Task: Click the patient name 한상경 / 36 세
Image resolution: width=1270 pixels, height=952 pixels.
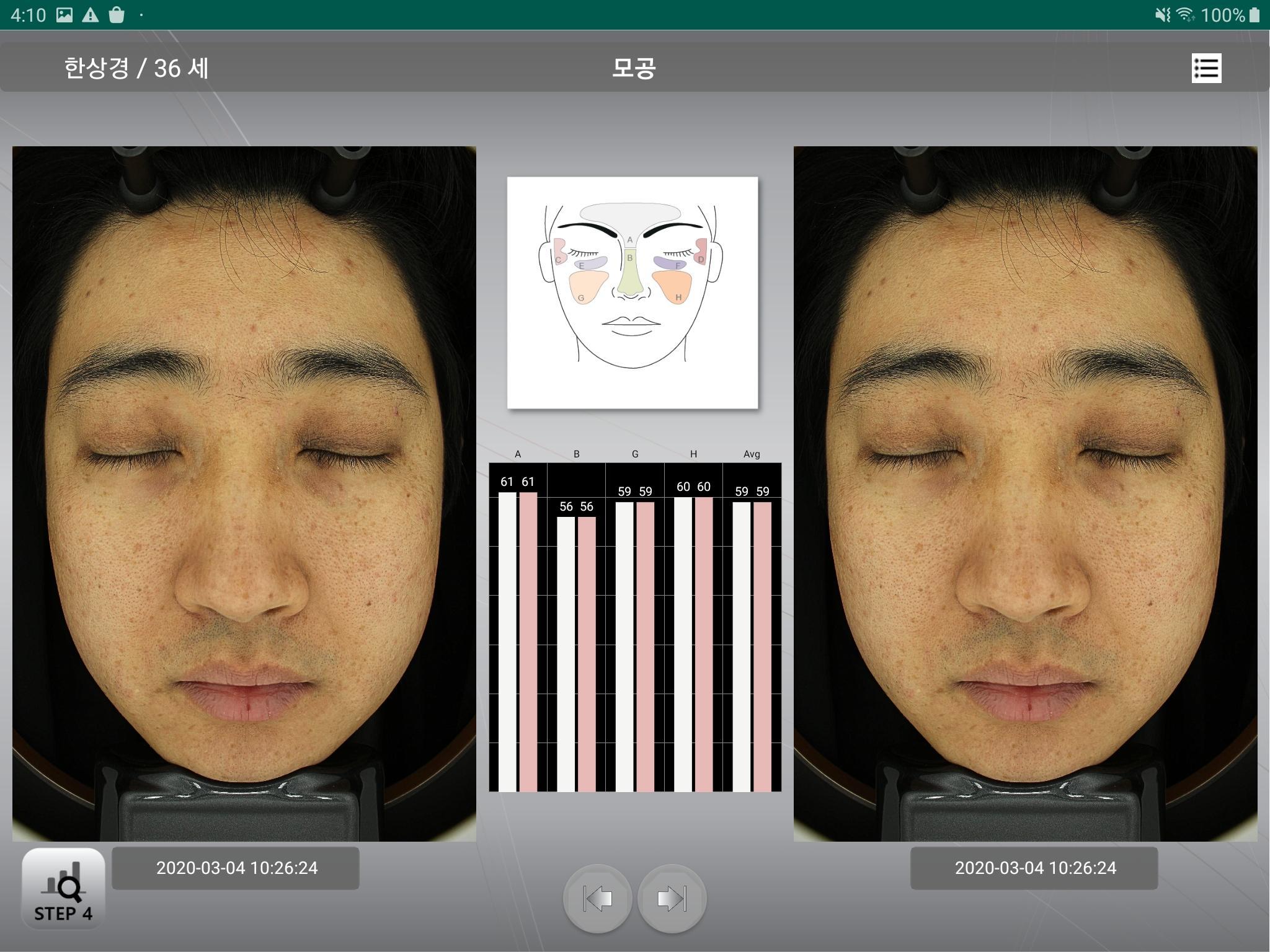Action: click(136, 68)
